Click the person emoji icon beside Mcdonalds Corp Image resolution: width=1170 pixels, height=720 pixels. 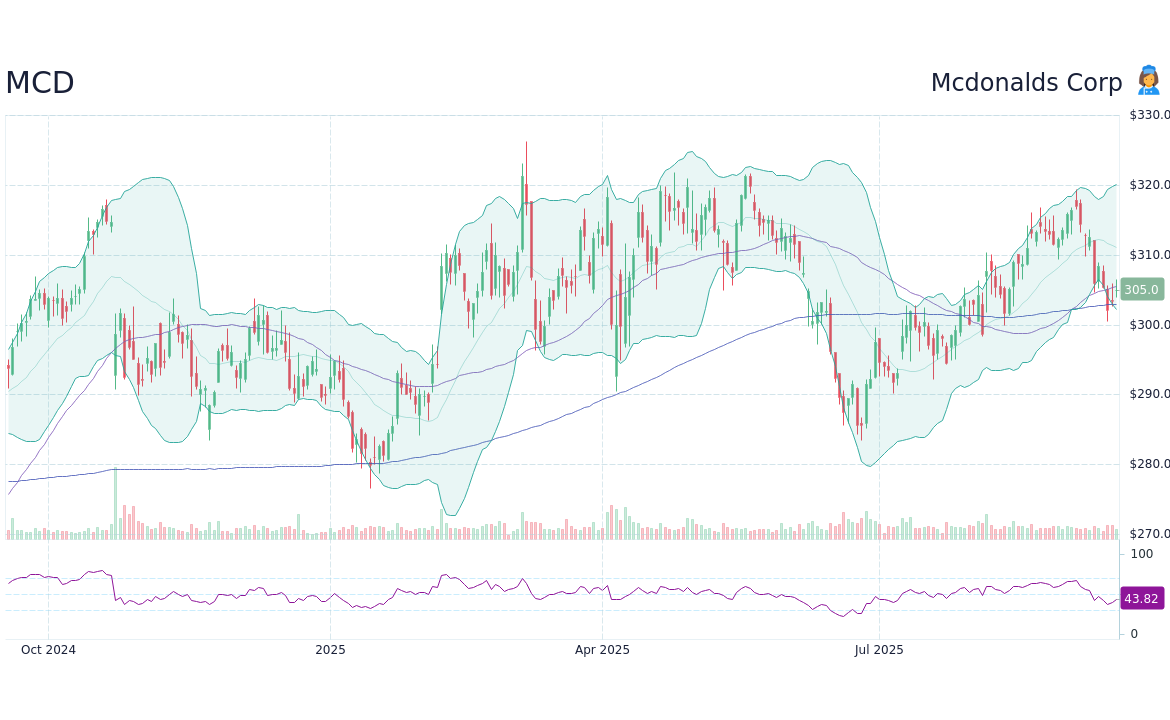[1148, 81]
